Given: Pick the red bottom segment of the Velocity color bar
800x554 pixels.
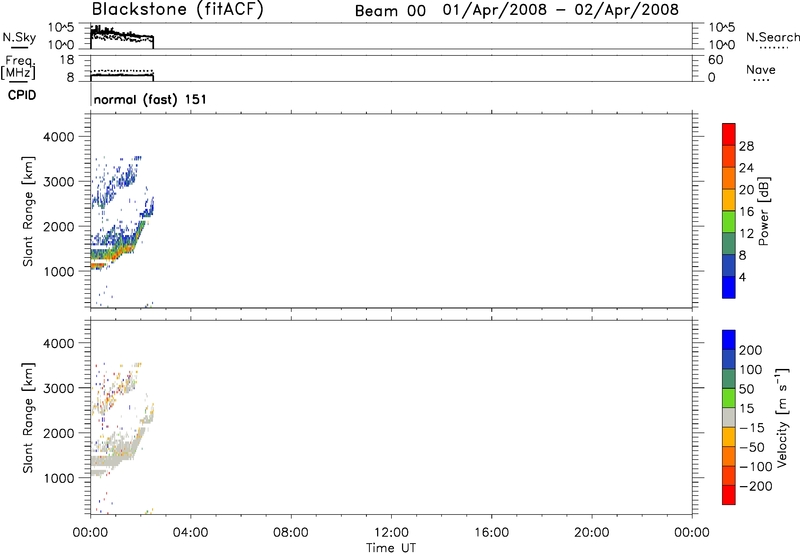Looking at the screenshot, I should point(729,495).
